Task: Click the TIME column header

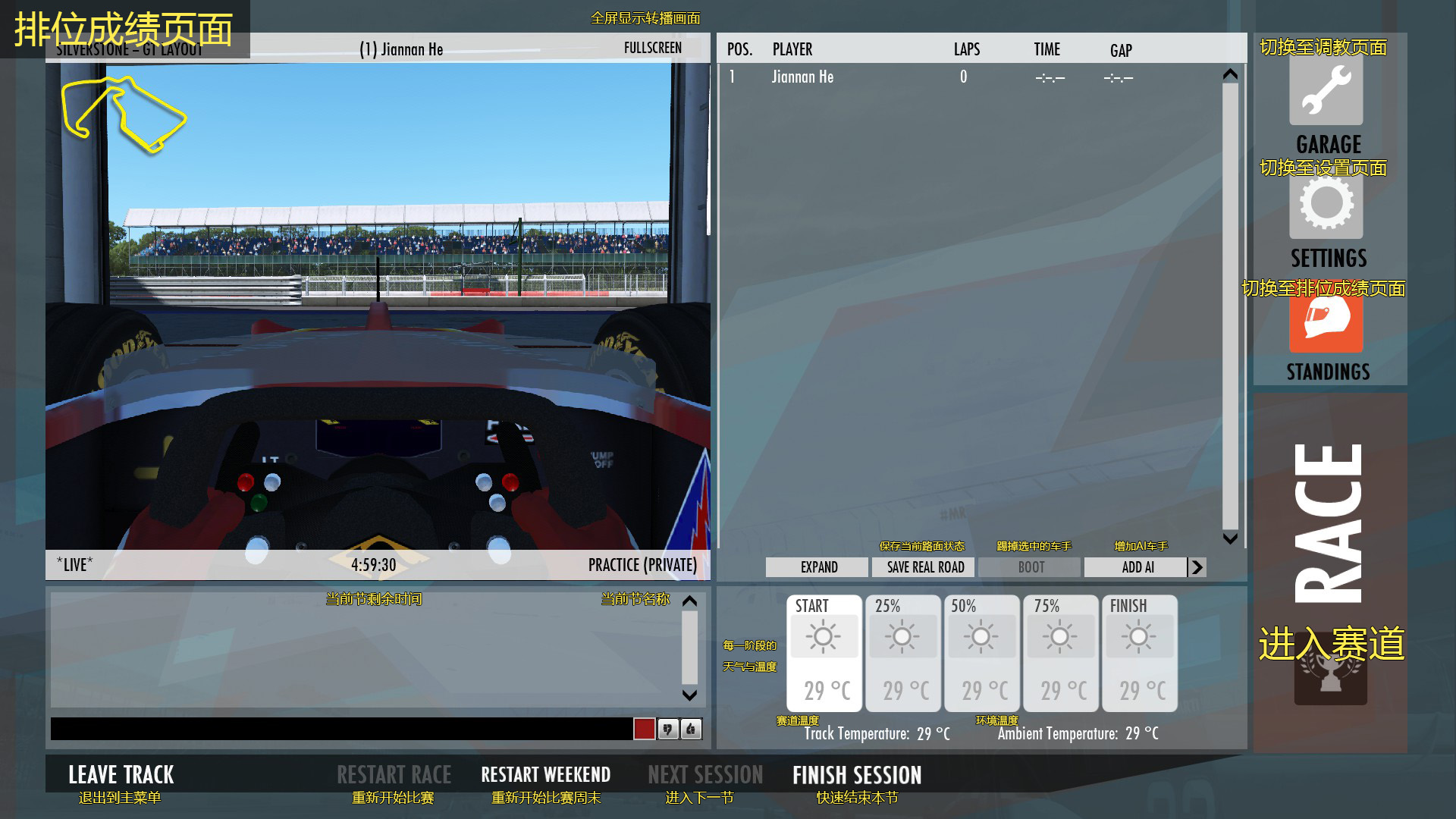Action: [1047, 49]
